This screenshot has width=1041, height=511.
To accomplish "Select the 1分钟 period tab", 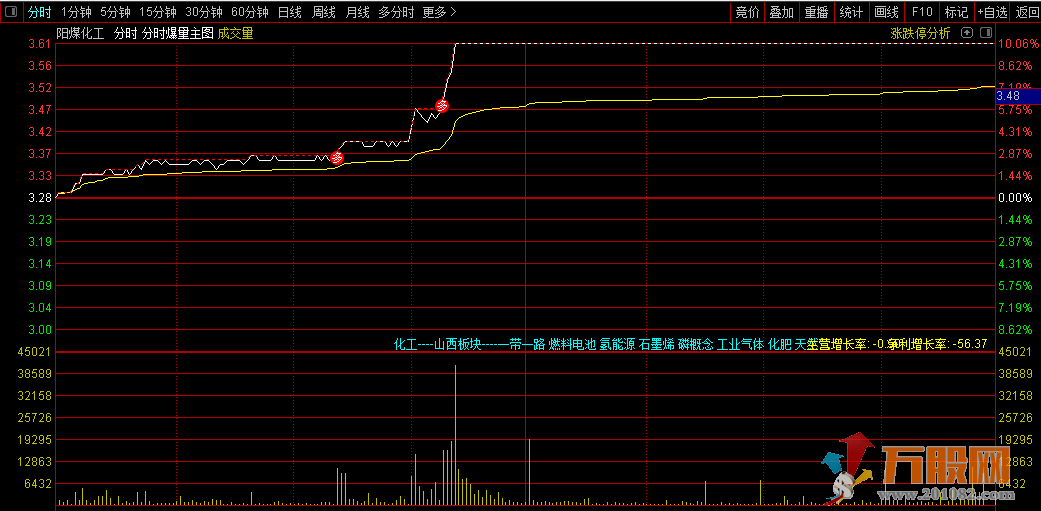I will point(76,12).
